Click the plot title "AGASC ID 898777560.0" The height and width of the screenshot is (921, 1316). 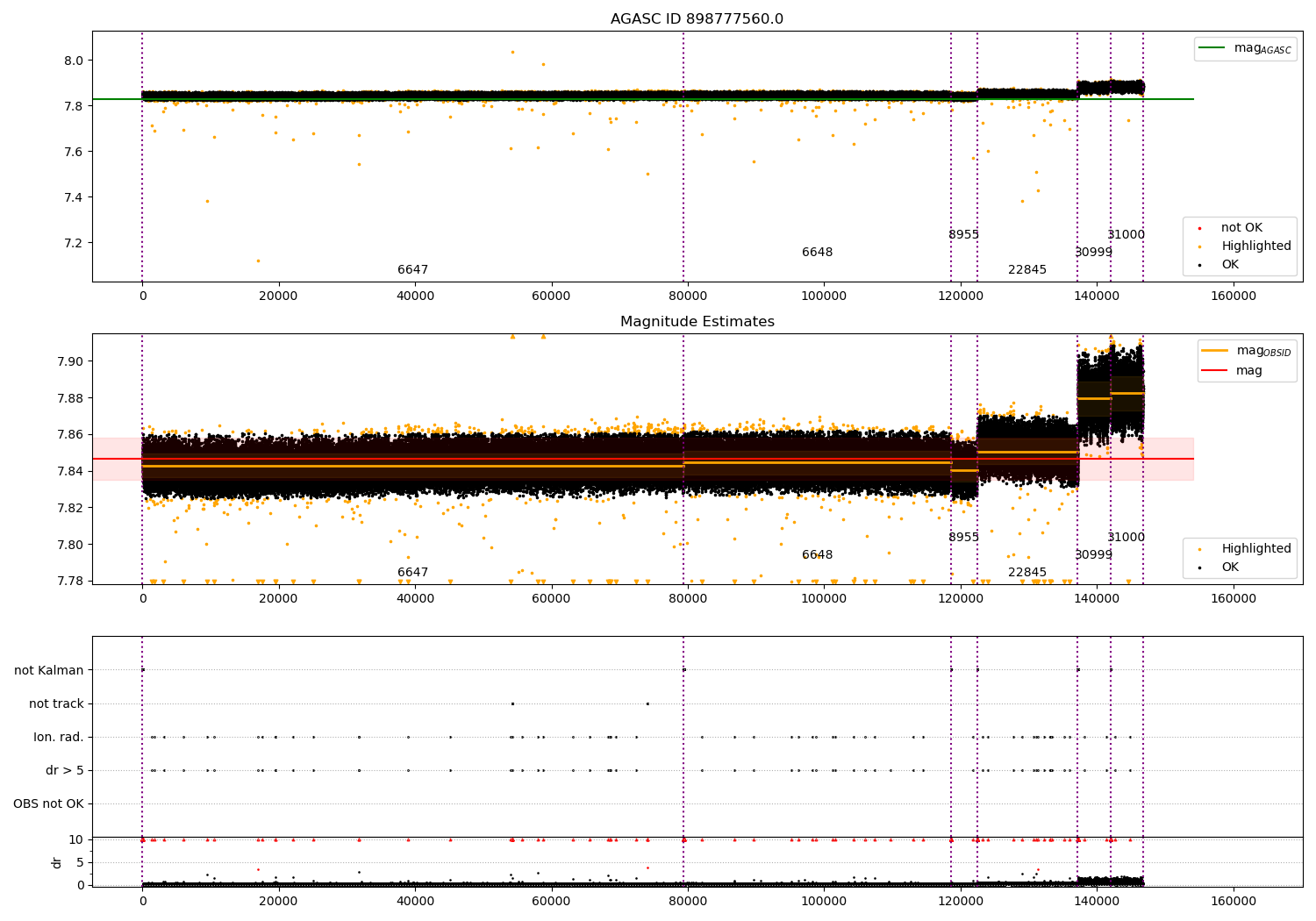pos(697,19)
